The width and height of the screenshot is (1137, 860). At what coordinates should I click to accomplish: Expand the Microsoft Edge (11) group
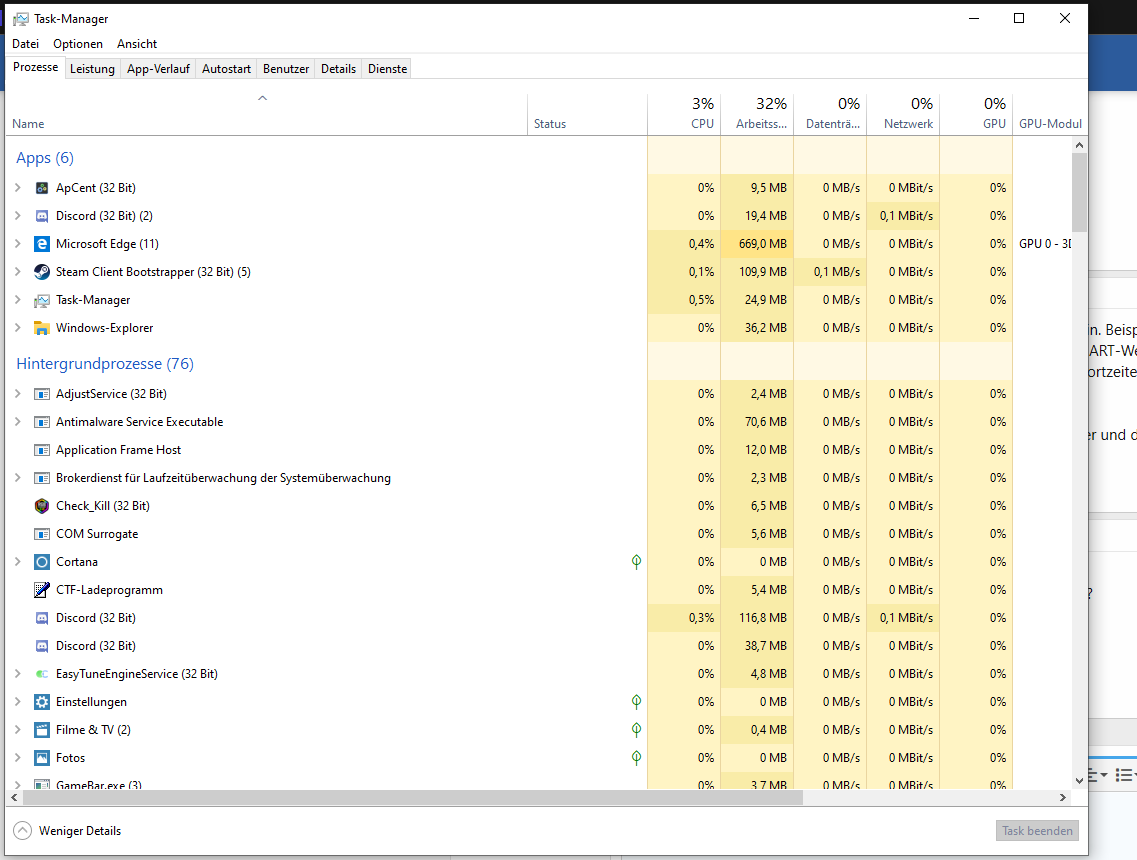click(x=18, y=244)
